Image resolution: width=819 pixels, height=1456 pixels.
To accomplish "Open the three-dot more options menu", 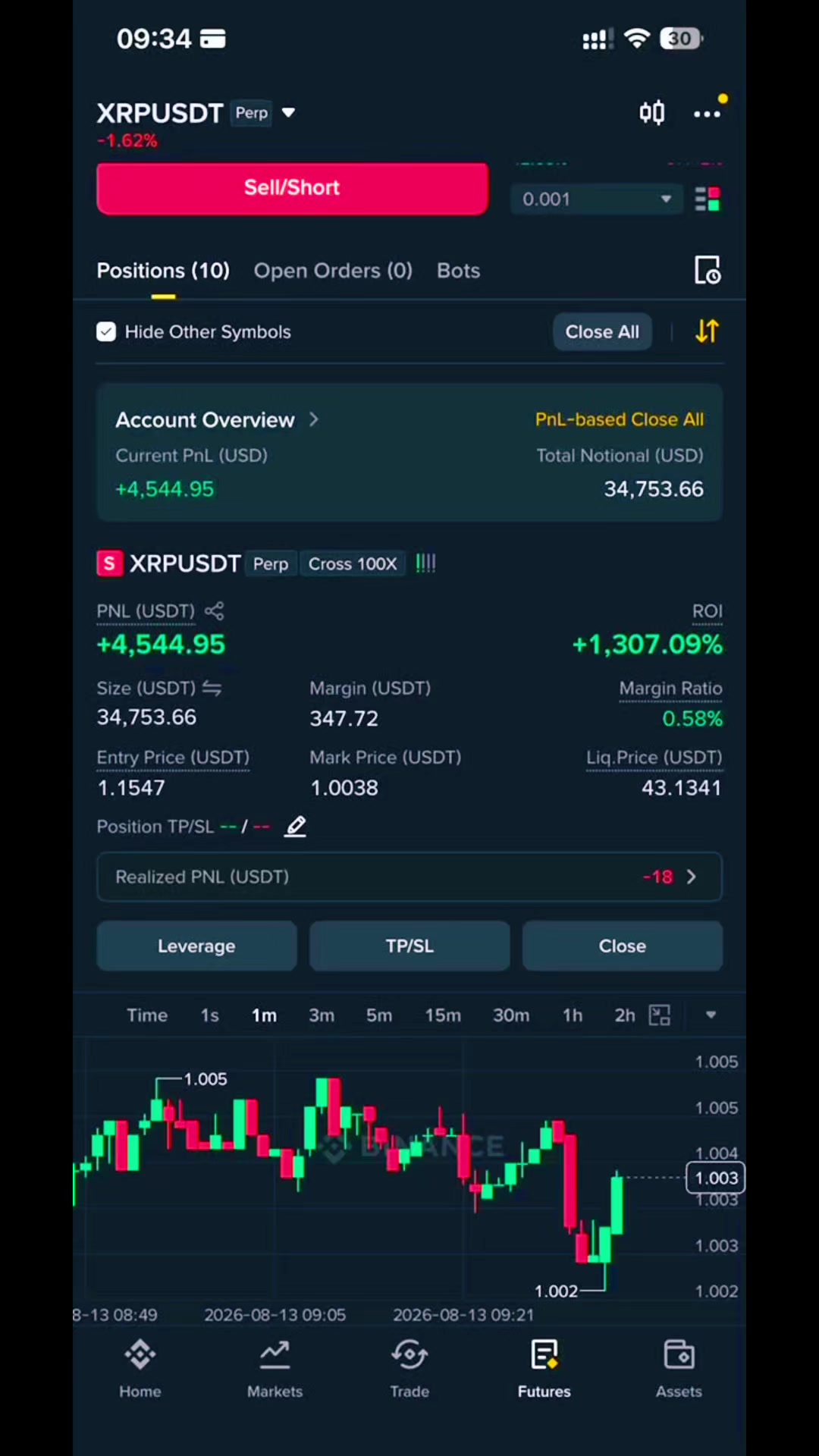I will 707,114.
